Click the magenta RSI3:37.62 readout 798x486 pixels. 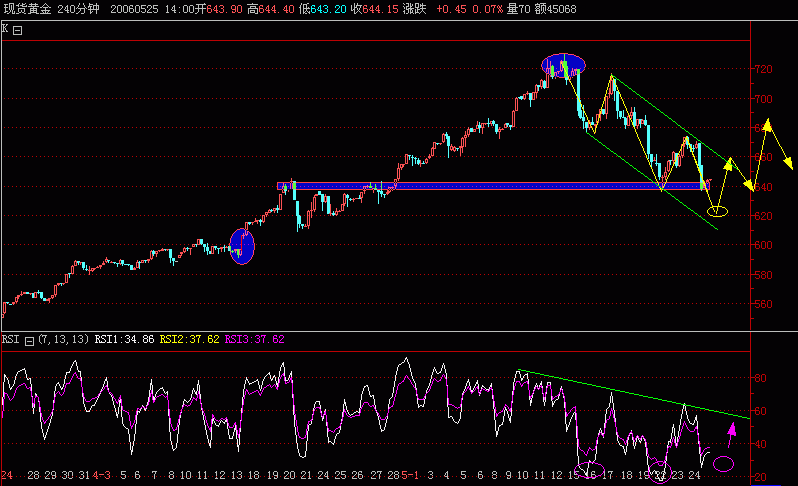254,339
